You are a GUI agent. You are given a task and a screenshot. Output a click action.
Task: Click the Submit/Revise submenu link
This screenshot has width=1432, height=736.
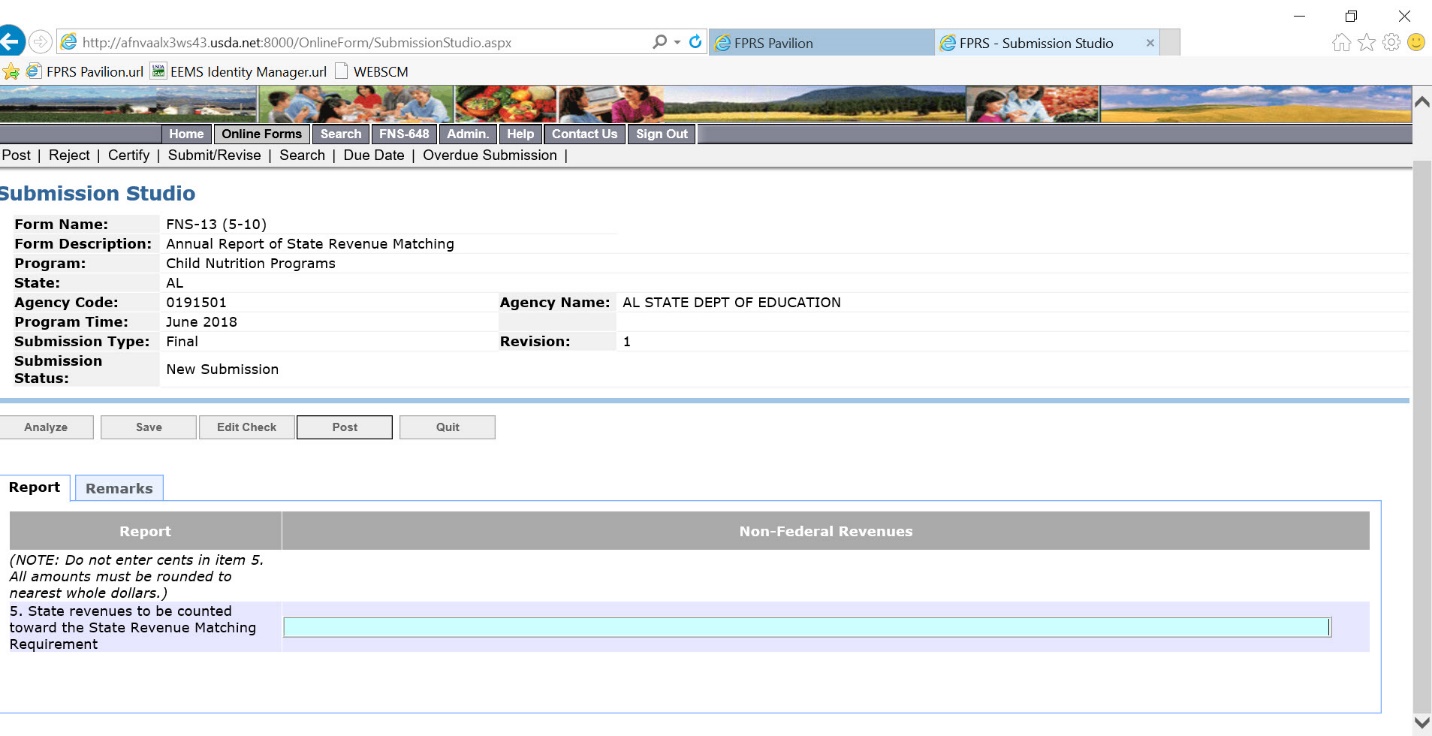point(214,155)
